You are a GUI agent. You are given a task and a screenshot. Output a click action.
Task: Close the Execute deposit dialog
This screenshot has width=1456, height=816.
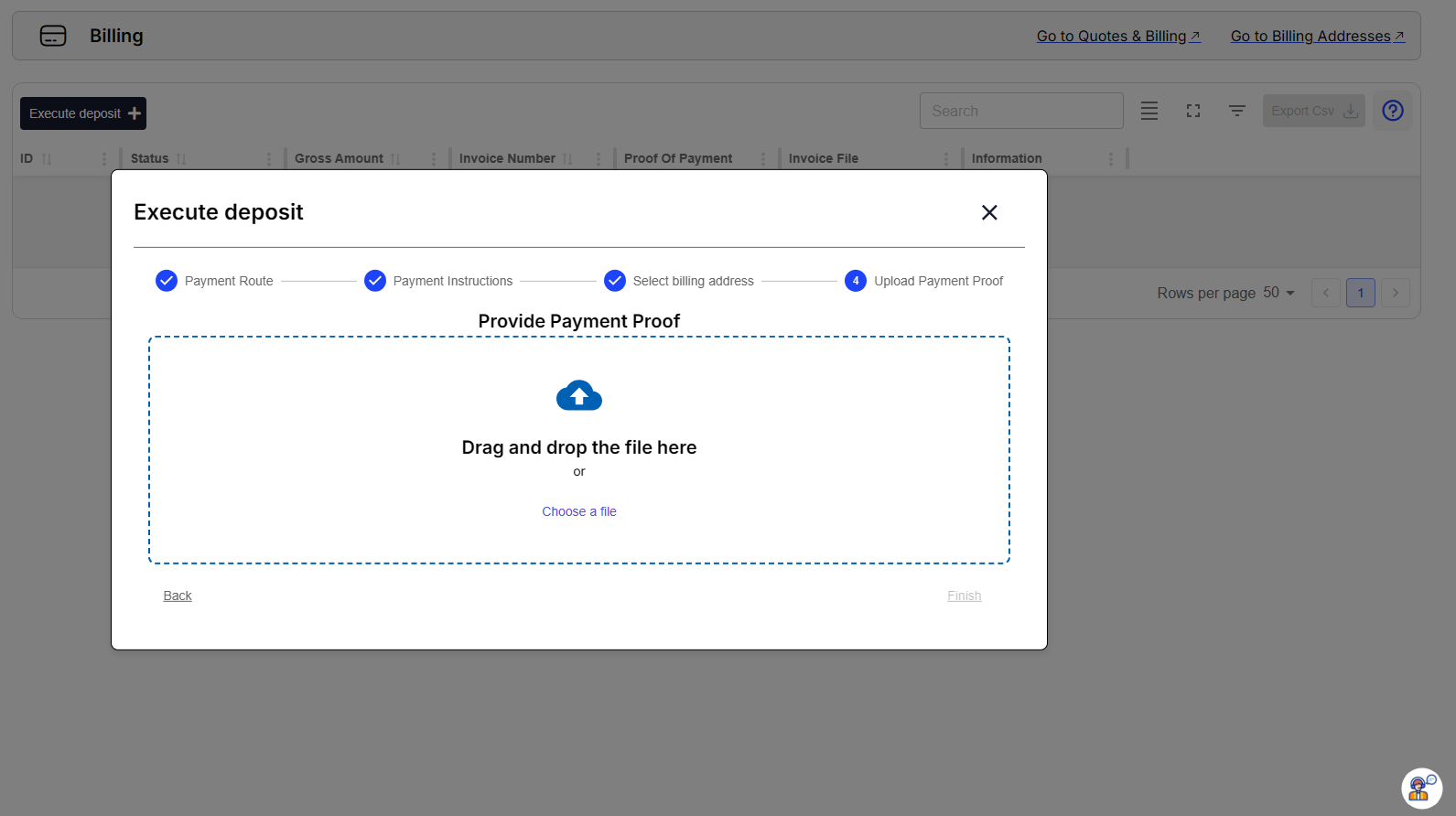coord(988,212)
